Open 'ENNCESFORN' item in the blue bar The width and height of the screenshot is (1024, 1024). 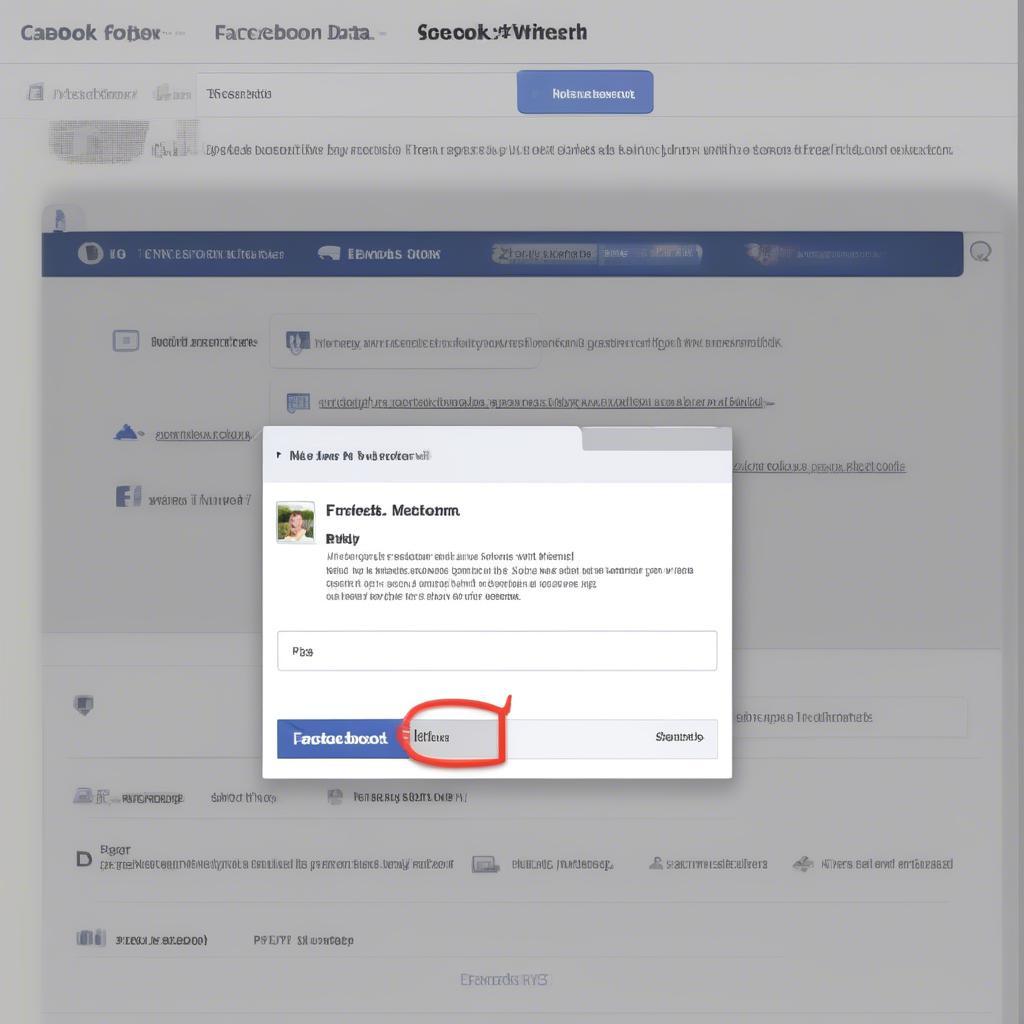[x=211, y=254]
